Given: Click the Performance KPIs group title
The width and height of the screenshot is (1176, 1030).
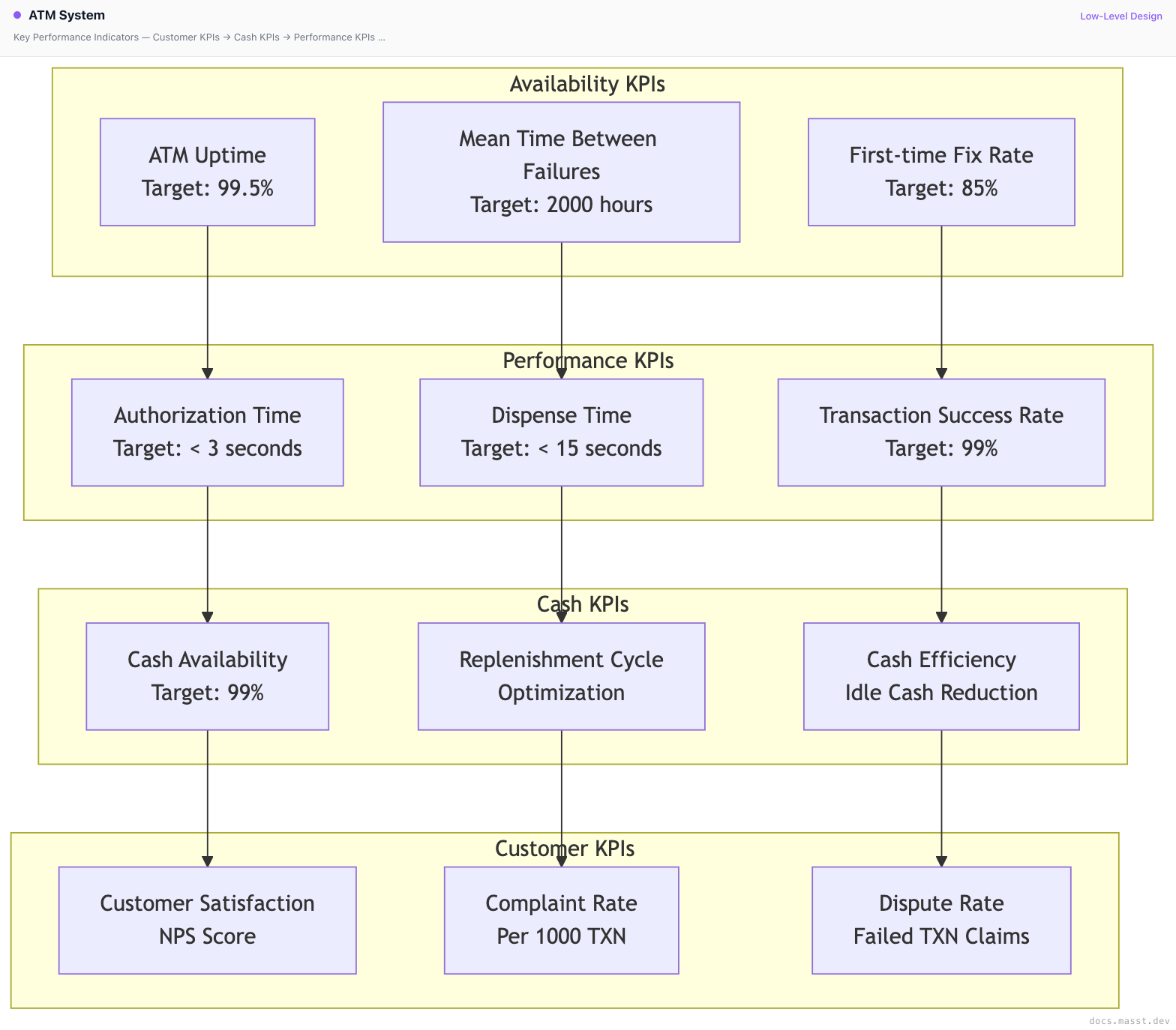Looking at the screenshot, I should [x=588, y=361].
